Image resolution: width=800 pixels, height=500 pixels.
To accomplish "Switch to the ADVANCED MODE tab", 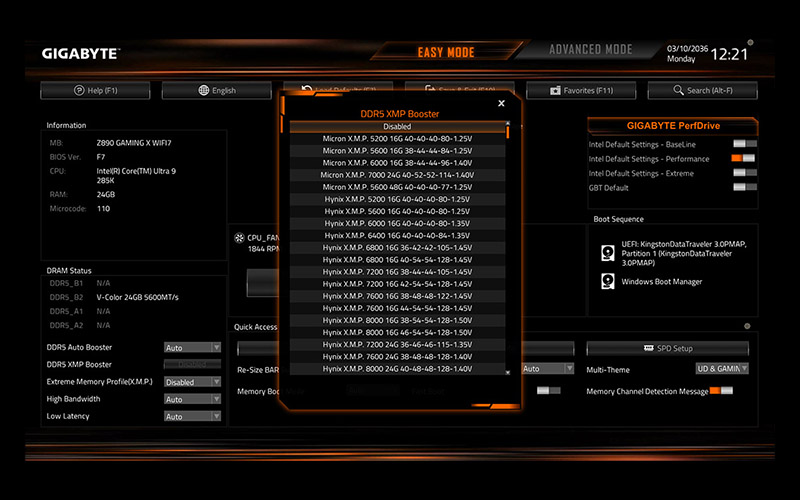I will coord(590,49).
